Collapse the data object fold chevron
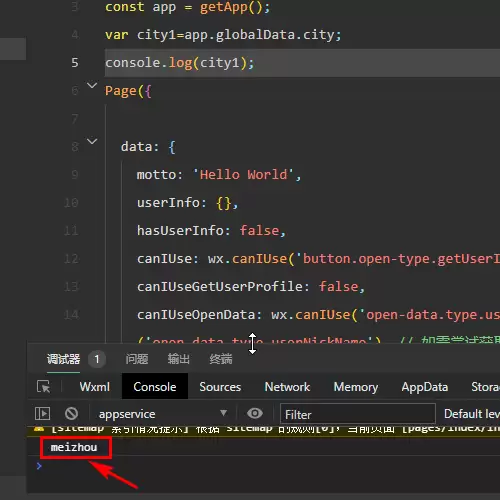The image size is (500, 500). [x=92, y=141]
